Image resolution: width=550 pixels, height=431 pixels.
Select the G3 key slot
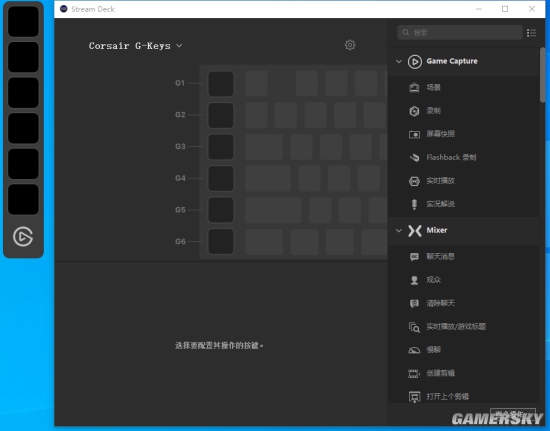coord(221,147)
